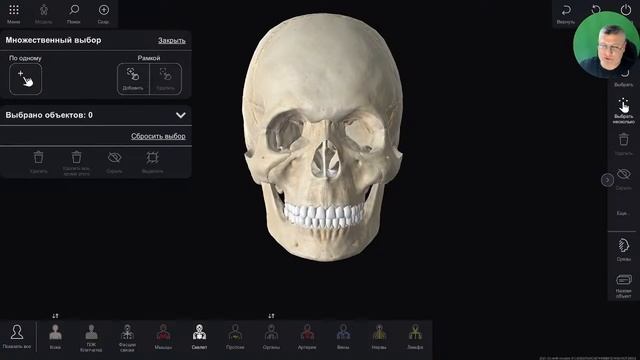This screenshot has height=360, width=640.
Task: Show all layers with 'Показать все'
Action: click(17, 337)
